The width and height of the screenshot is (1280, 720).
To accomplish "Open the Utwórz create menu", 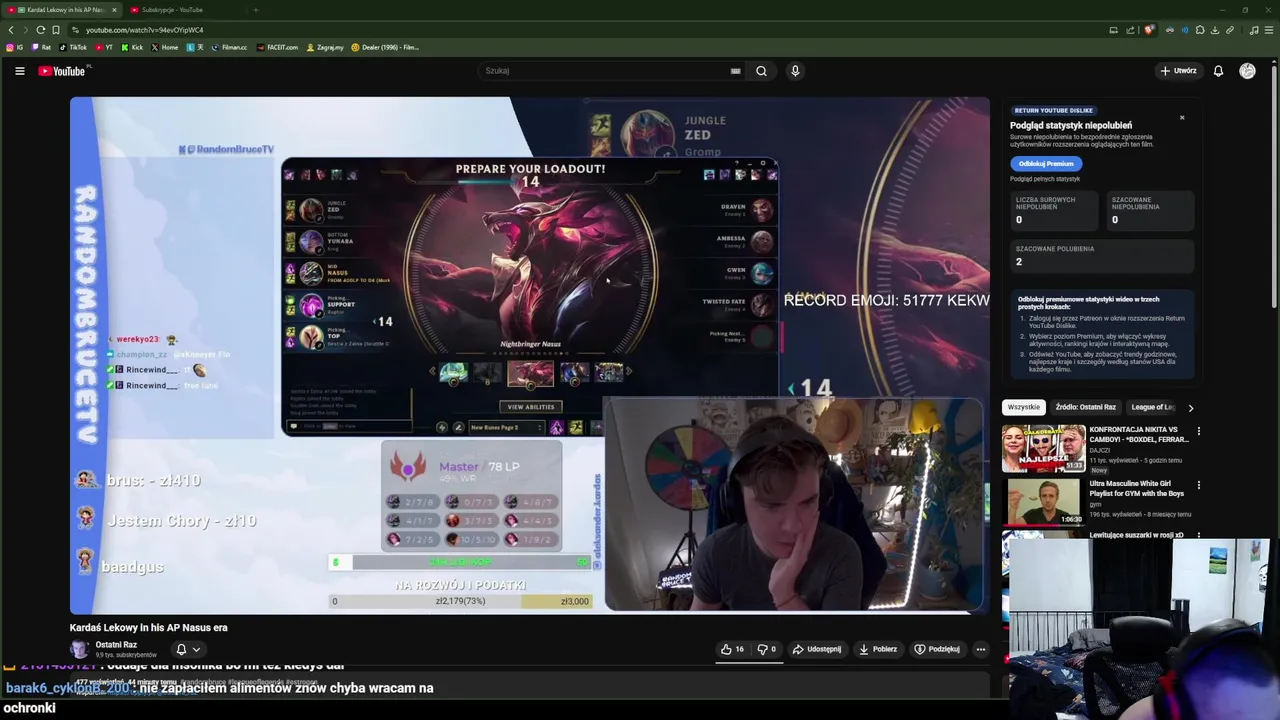I will coord(1178,71).
